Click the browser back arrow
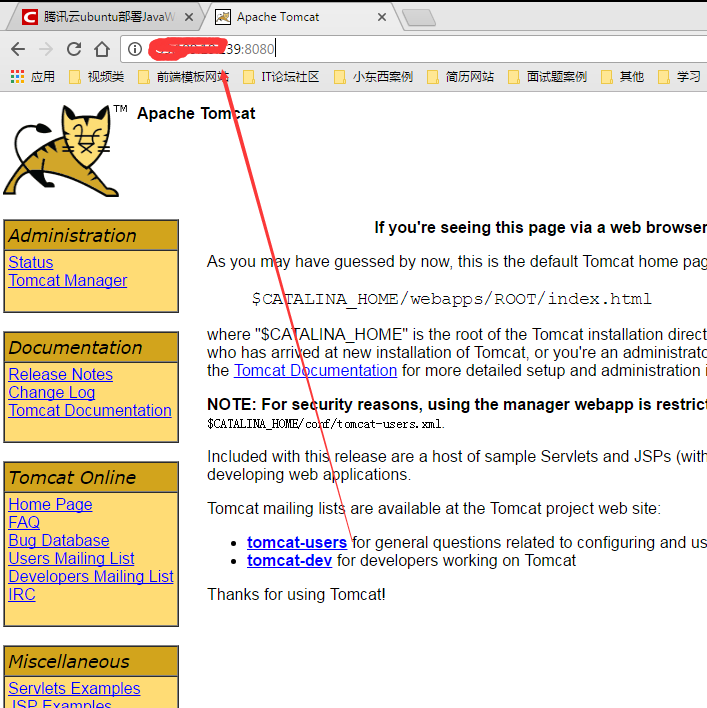Screen dimensions: 707x708 [18, 49]
